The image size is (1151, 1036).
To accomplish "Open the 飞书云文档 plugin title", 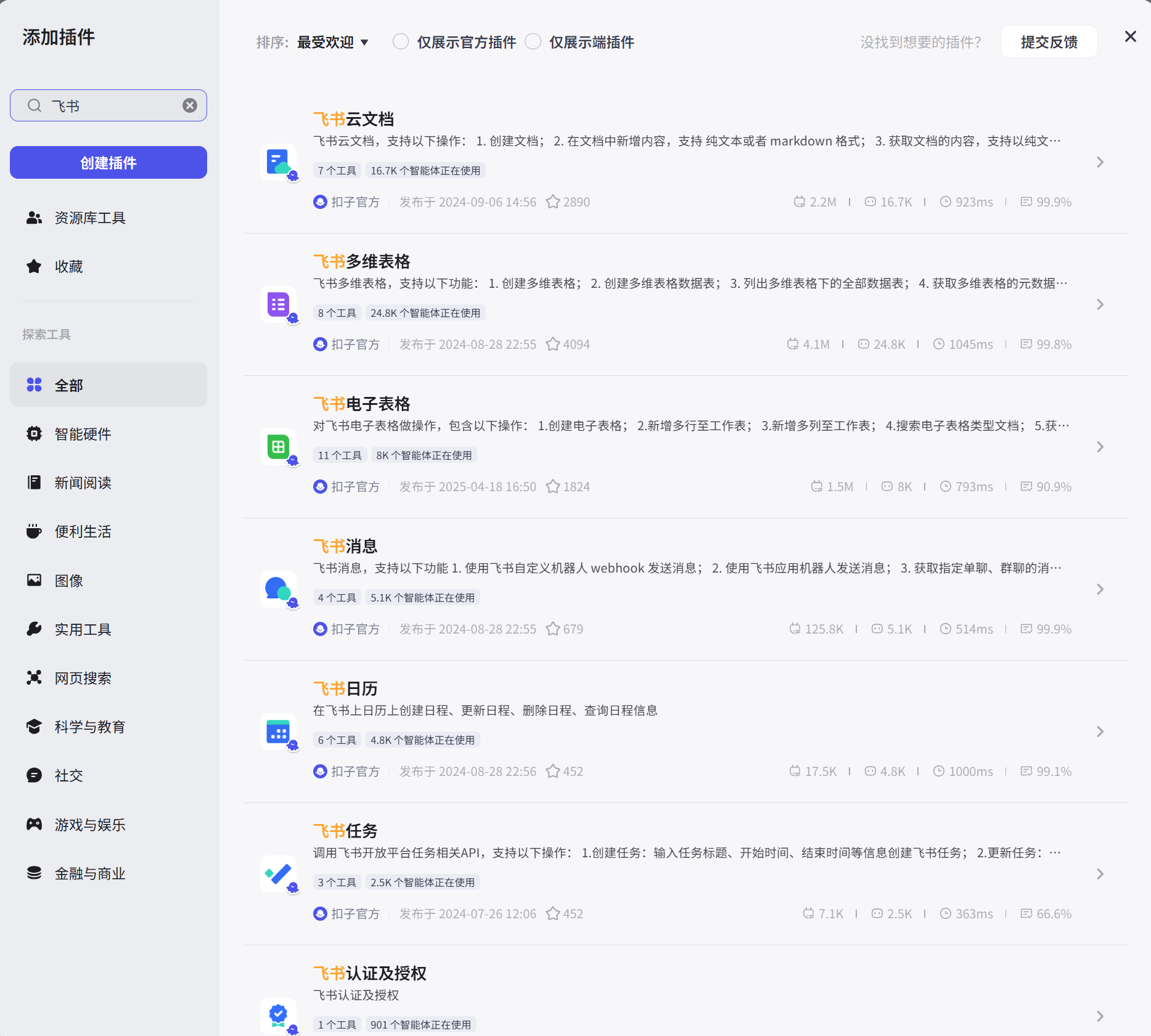I will [x=353, y=119].
